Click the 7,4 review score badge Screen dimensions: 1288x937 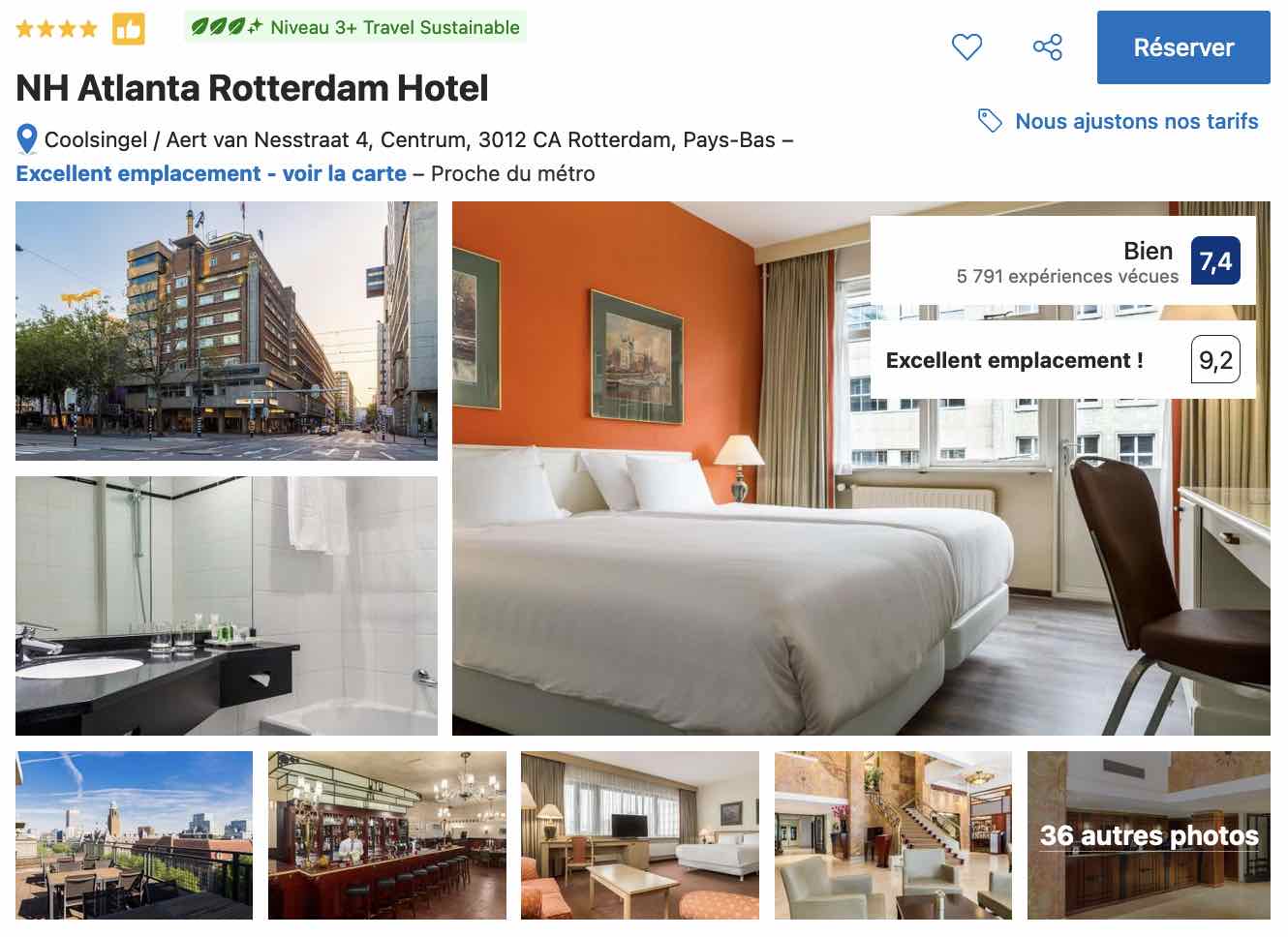pyautogui.click(x=1215, y=261)
